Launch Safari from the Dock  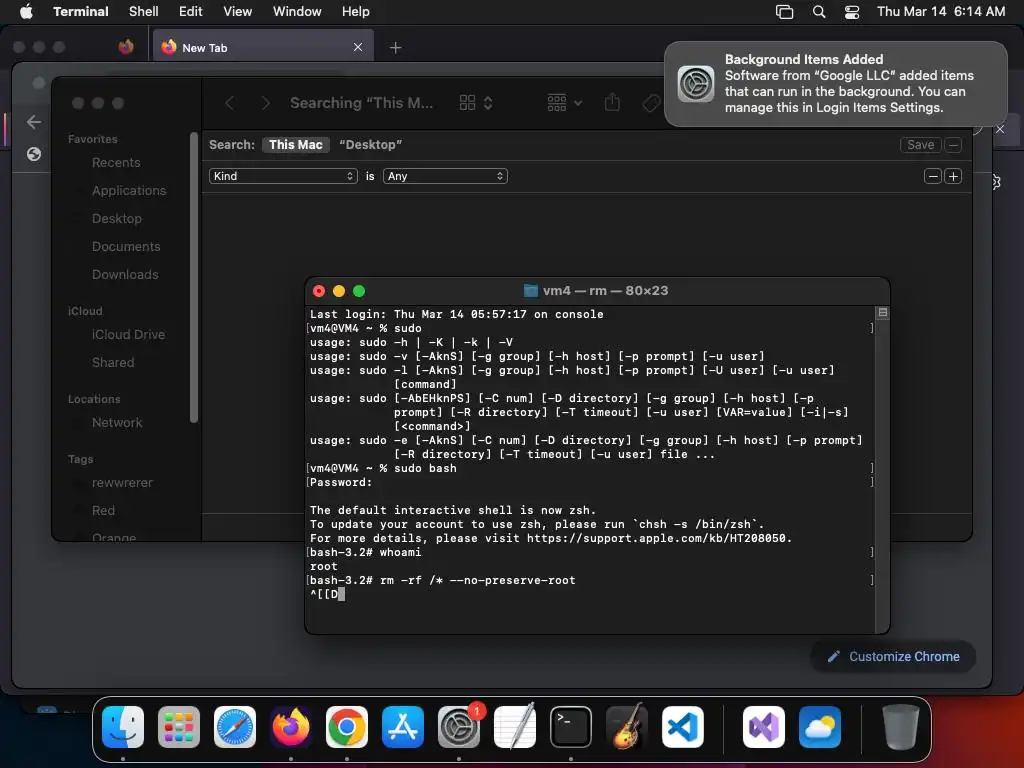pos(235,727)
